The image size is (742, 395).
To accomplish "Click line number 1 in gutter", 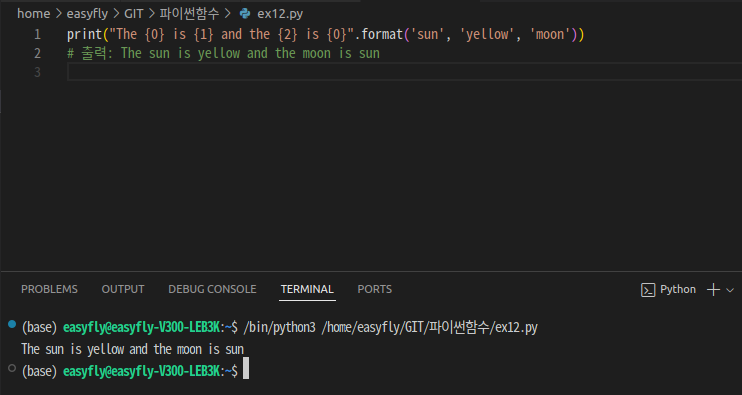I will [x=37, y=35].
